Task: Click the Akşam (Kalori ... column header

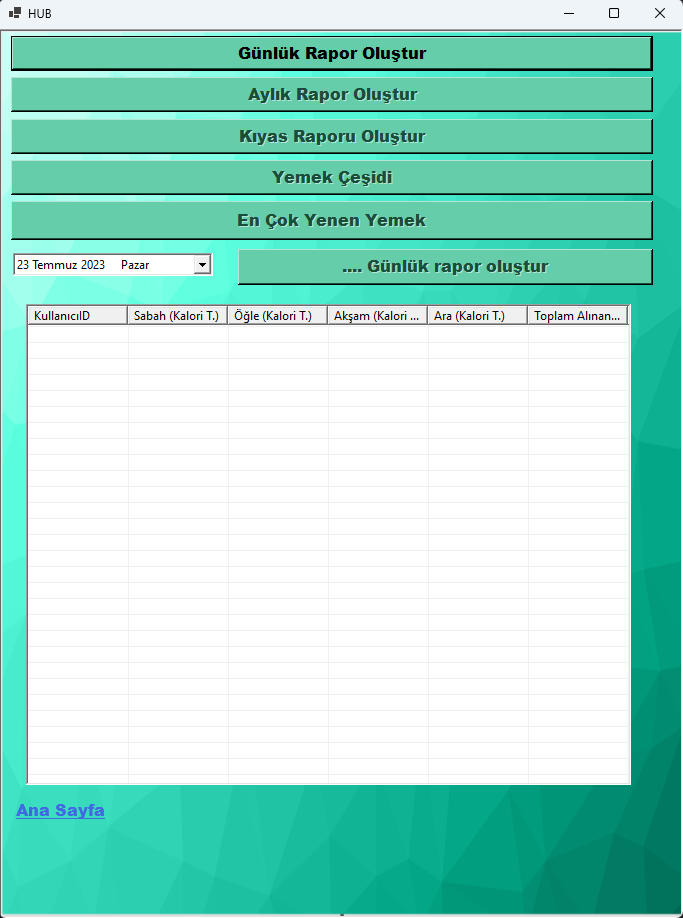Action: (377, 316)
